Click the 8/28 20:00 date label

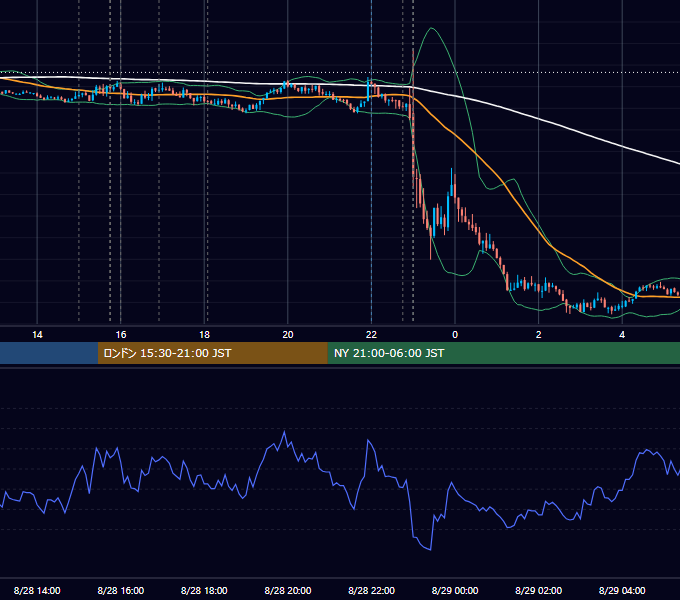[288, 590]
